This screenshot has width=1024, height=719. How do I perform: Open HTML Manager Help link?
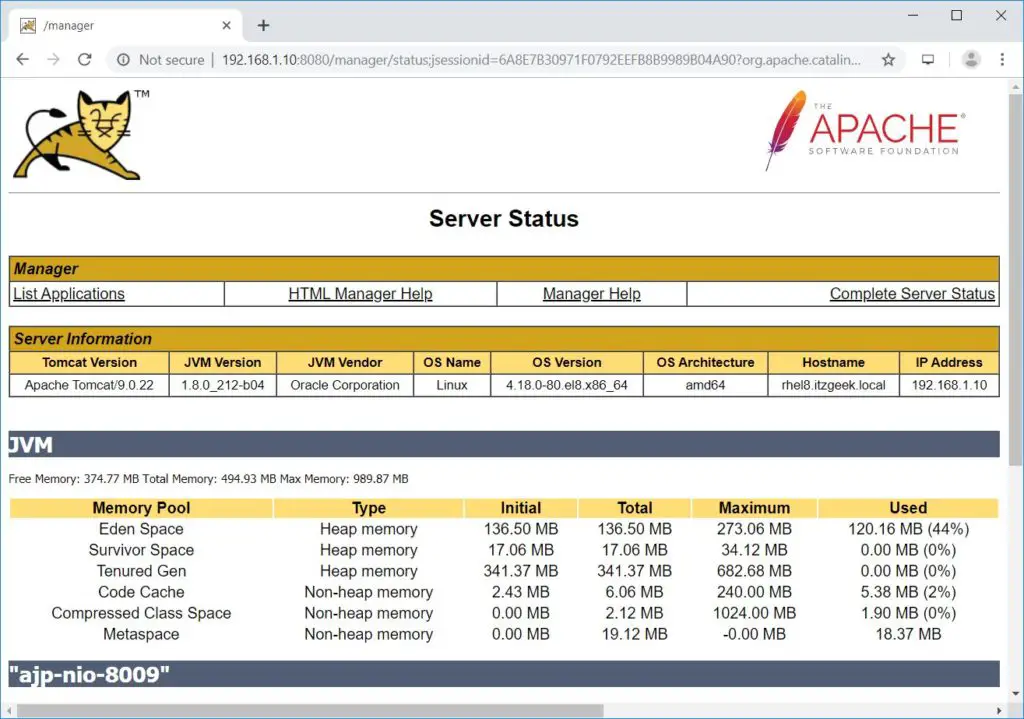pyautogui.click(x=360, y=294)
